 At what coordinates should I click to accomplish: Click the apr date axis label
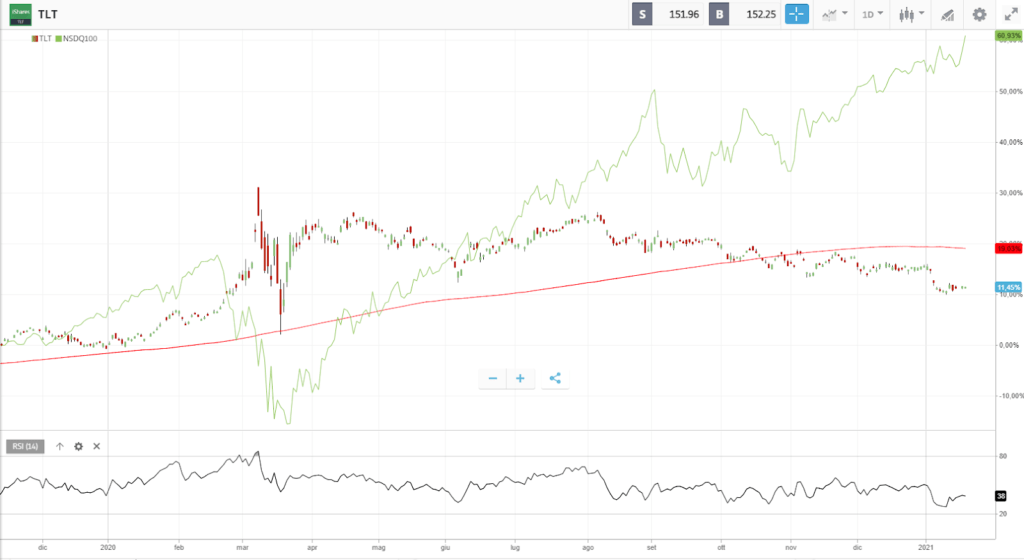point(312,548)
